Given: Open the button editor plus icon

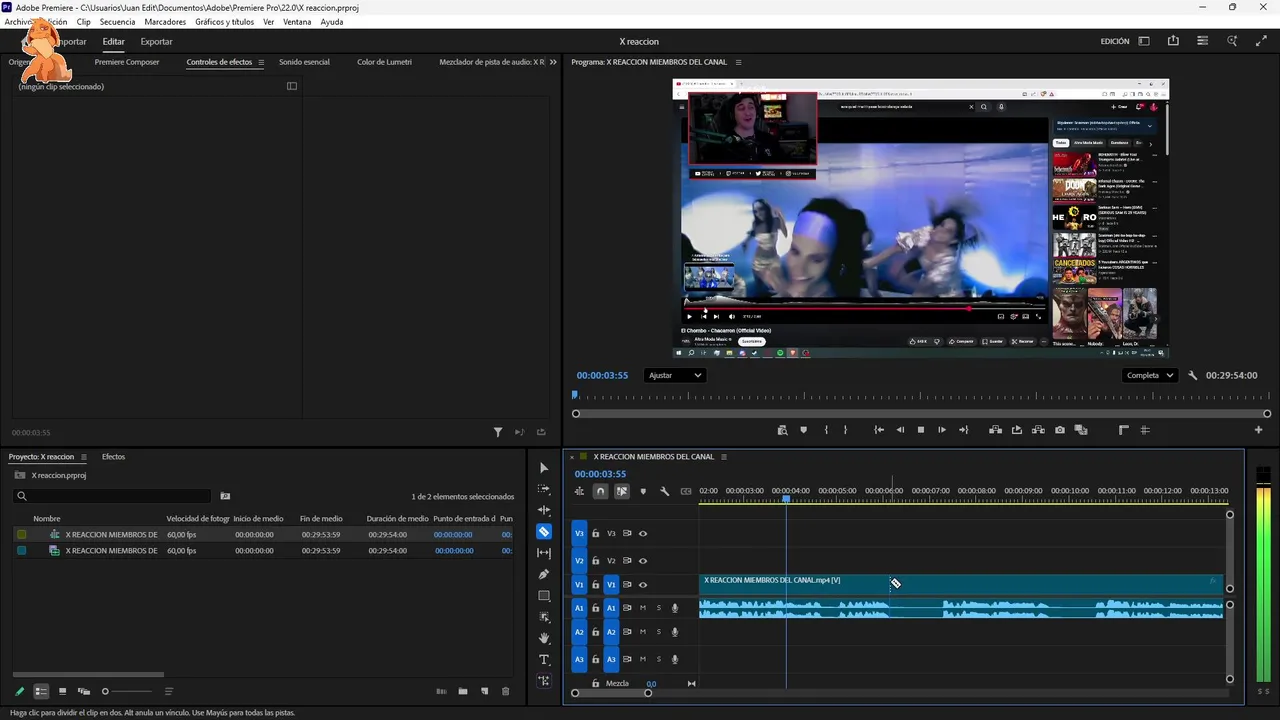Looking at the screenshot, I should [x=1259, y=430].
